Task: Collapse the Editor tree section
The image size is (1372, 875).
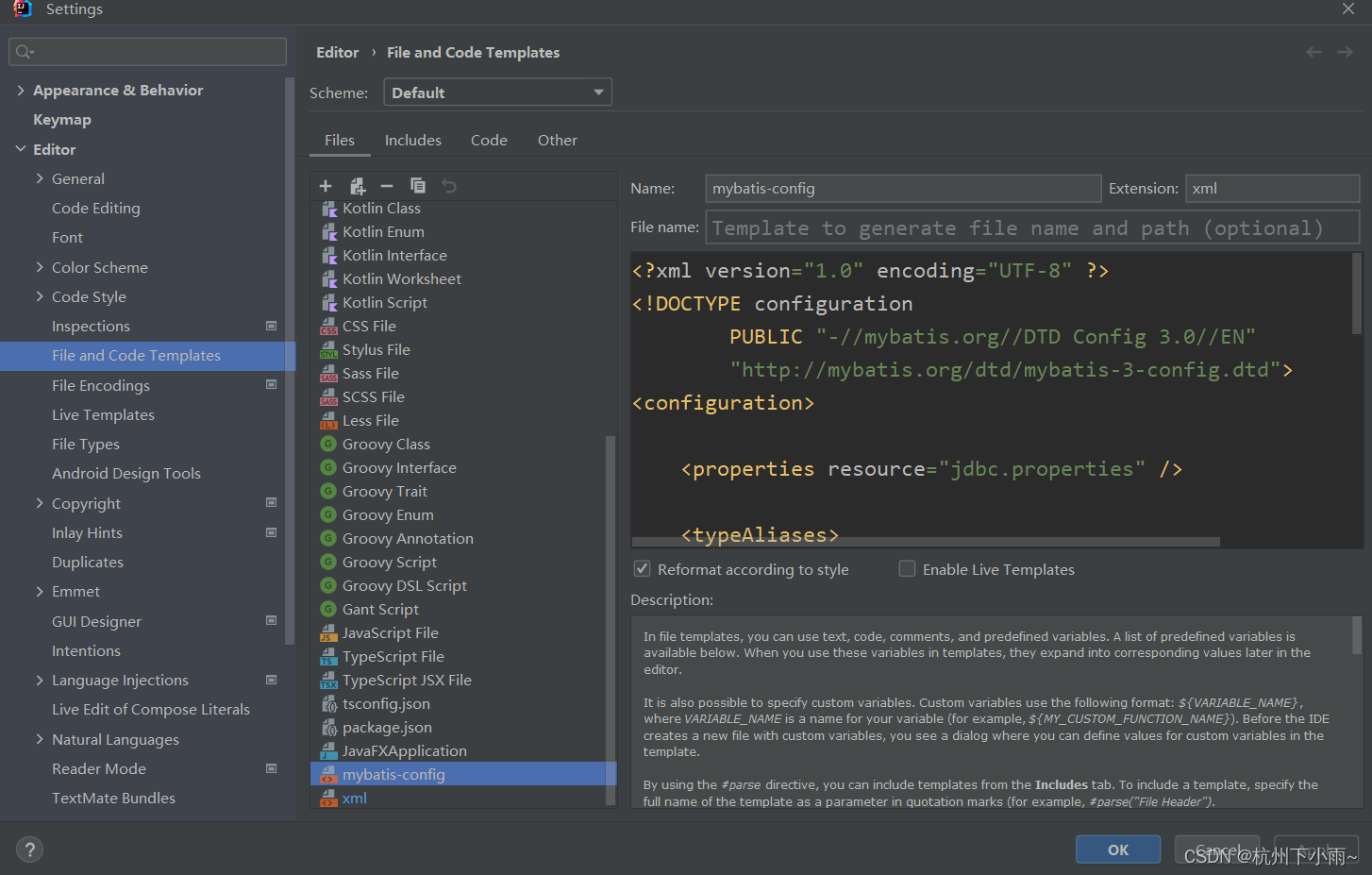Action: (x=21, y=149)
